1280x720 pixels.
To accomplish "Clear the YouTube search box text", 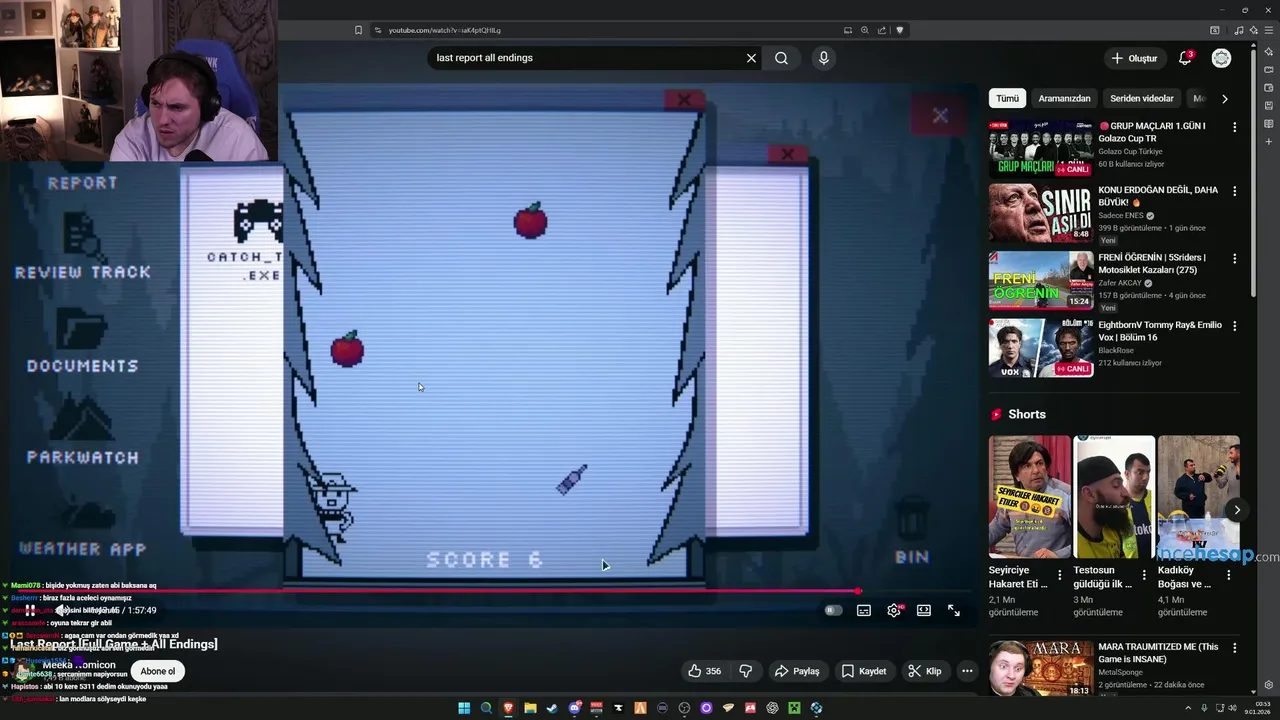I will (751, 58).
